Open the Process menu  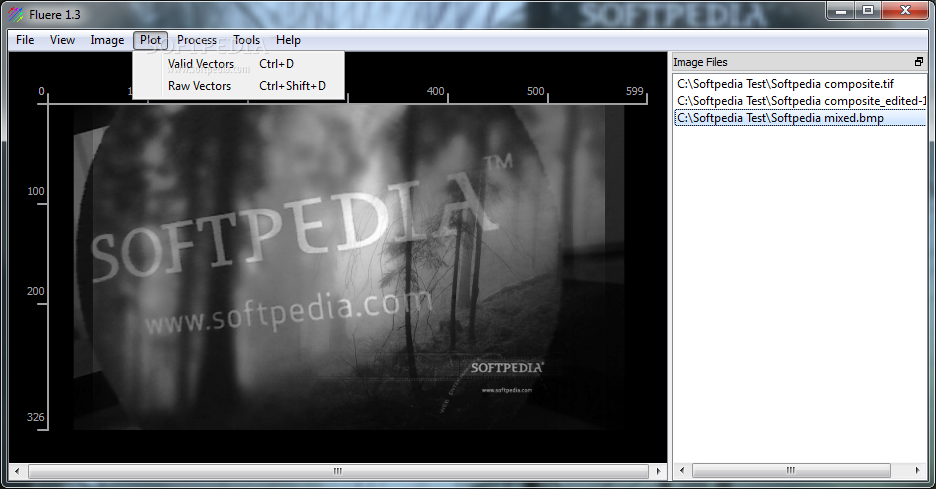coord(197,40)
